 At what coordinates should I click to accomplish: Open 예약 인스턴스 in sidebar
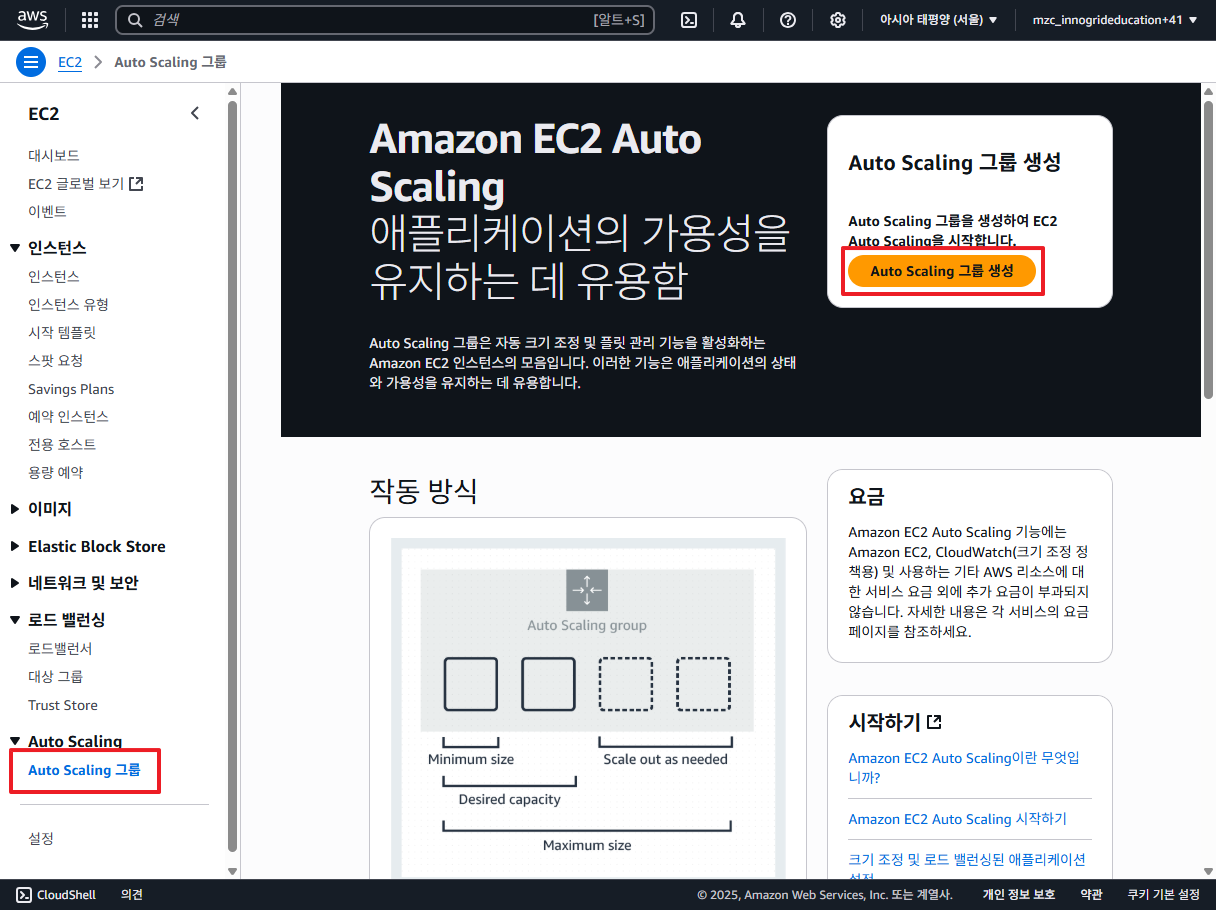pos(68,416)
